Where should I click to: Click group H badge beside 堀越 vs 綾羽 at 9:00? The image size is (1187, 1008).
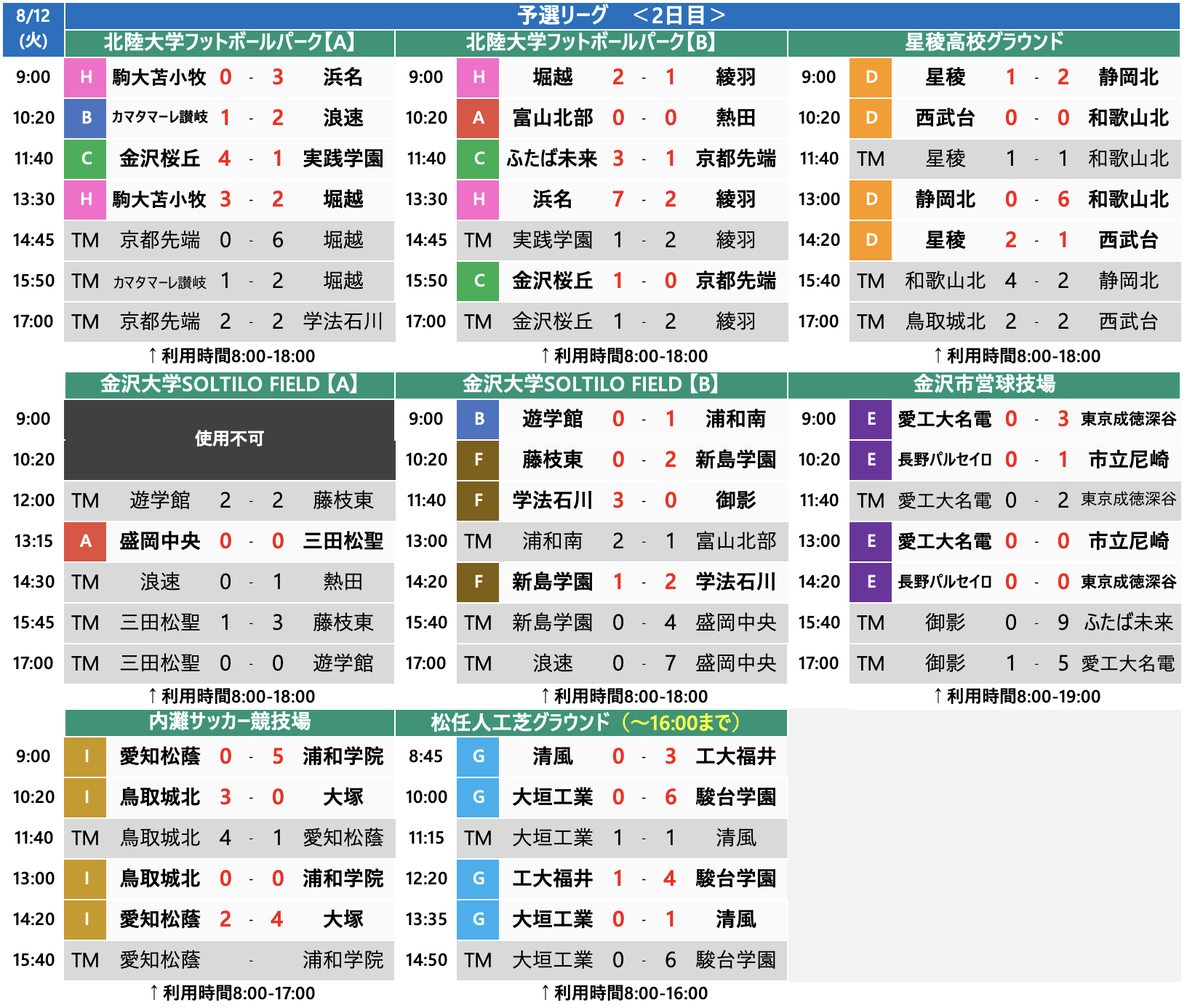click(x=479, y=77)
